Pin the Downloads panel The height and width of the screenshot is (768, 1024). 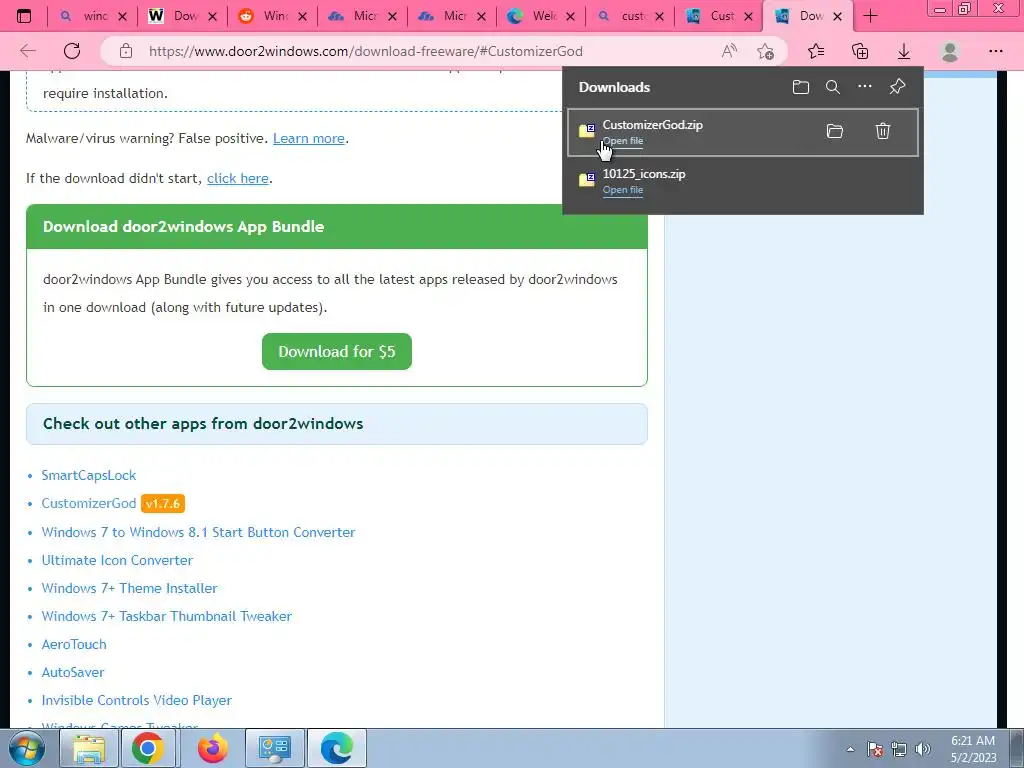coord(897,86)
